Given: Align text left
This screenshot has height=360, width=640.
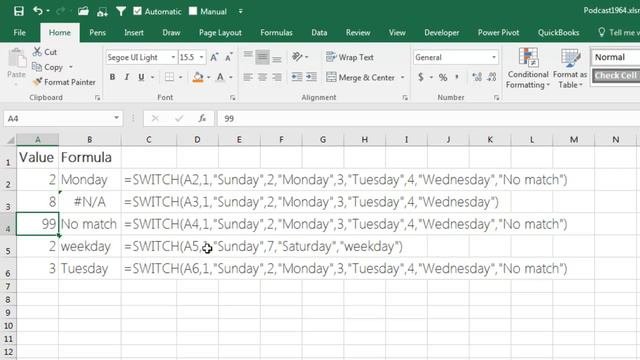Looking at the screenshot, I should tap(248, 77).
